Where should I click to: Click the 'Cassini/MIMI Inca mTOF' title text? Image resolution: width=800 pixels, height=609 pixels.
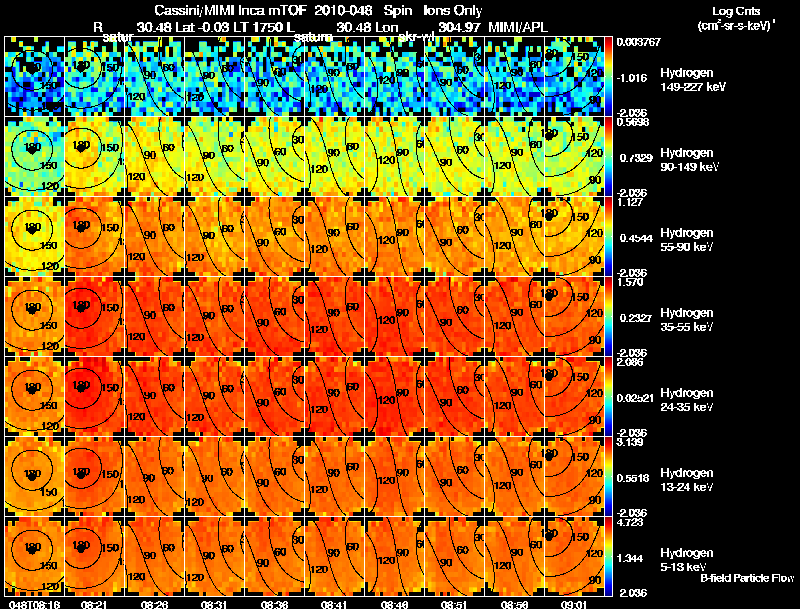pos(230,11)
